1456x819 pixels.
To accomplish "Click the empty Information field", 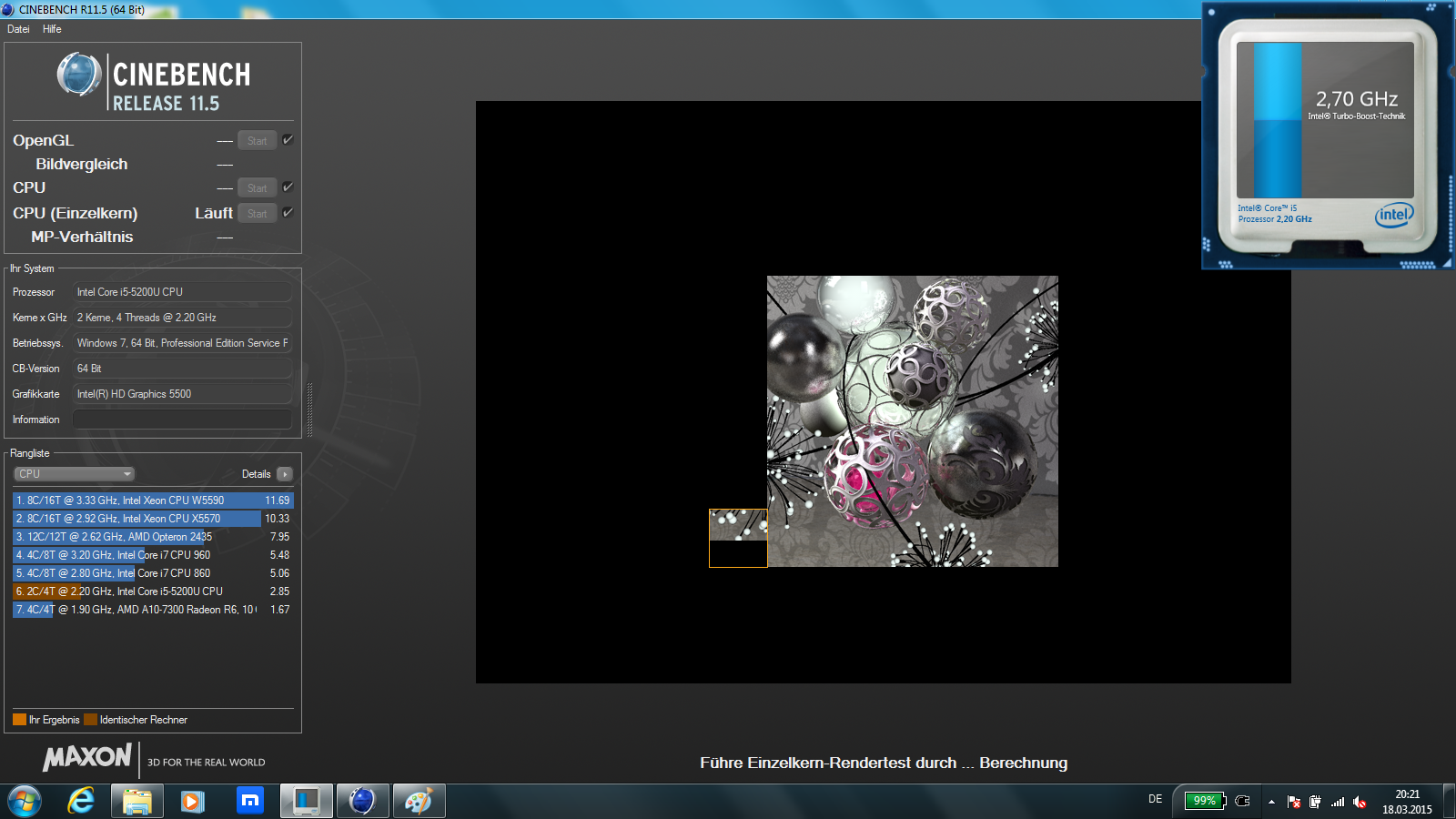I will click(x=182, y=420).
